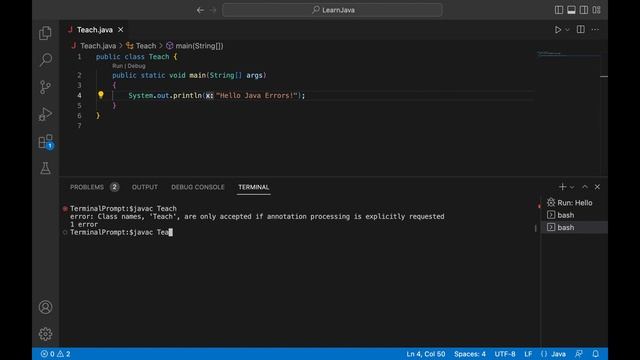Viewport: 640px width, 360px height.
Task: Click the lightbulb quick fix icon
Action: click(100, 95)
